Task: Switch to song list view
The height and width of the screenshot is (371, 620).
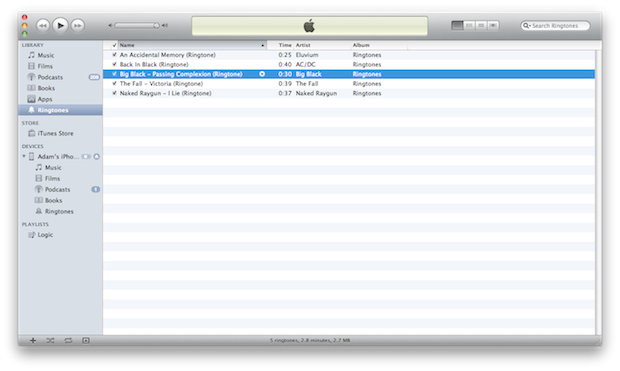Action: [457, 25]
